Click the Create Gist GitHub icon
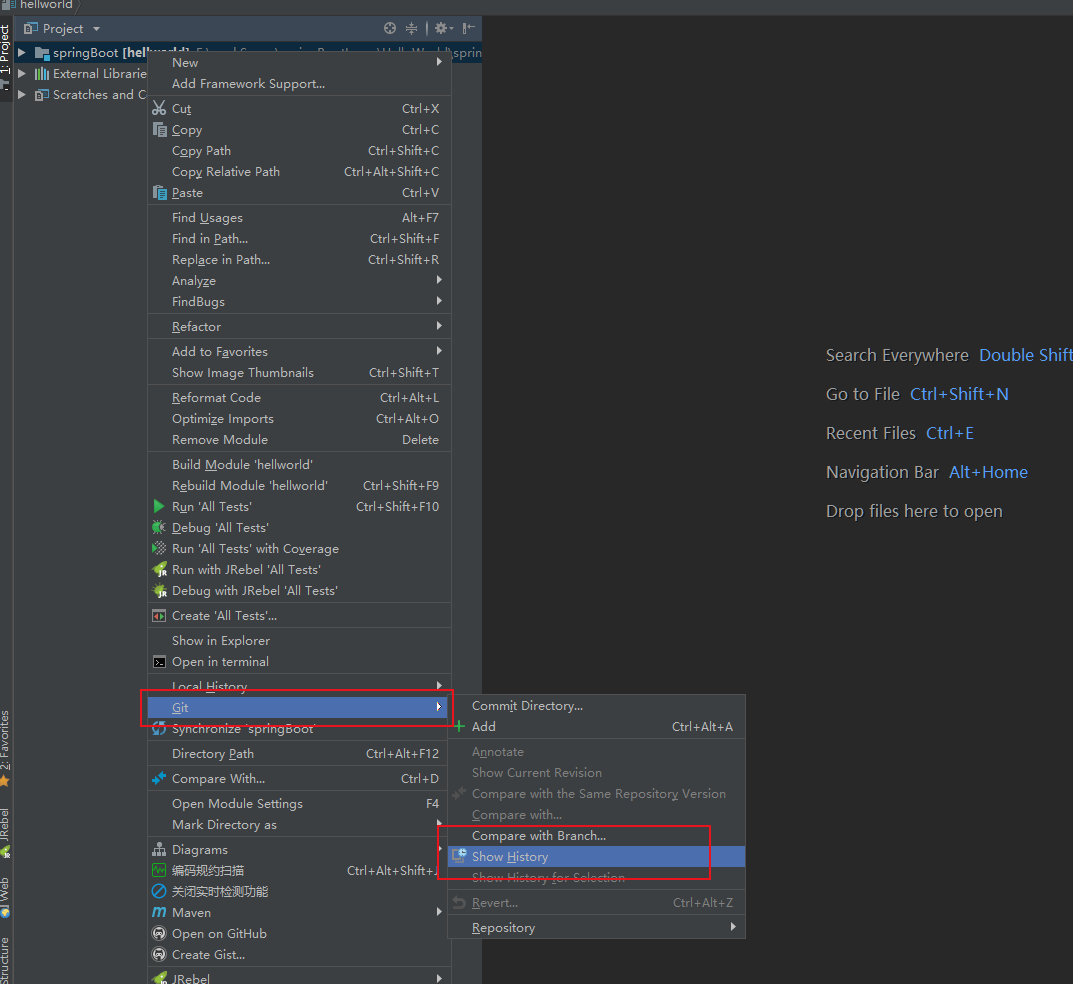The image size is (1073, 984). (x=159, y=955)
